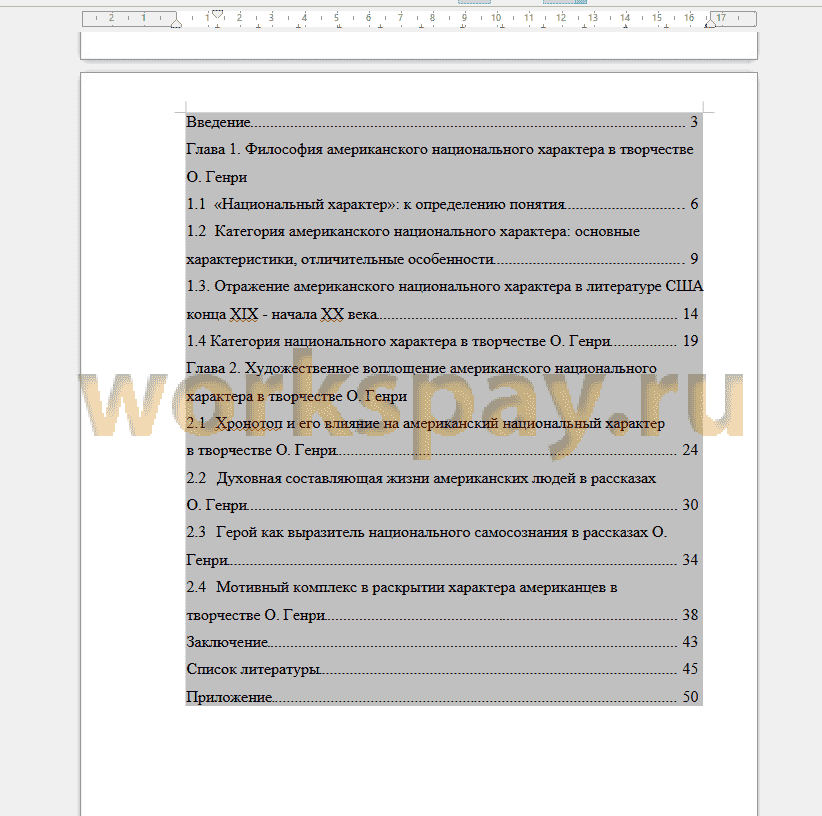This screenshot has width=822, height=816.
Task: Click the "О. Генри" line under Глава 1
Action: [217, 177]
